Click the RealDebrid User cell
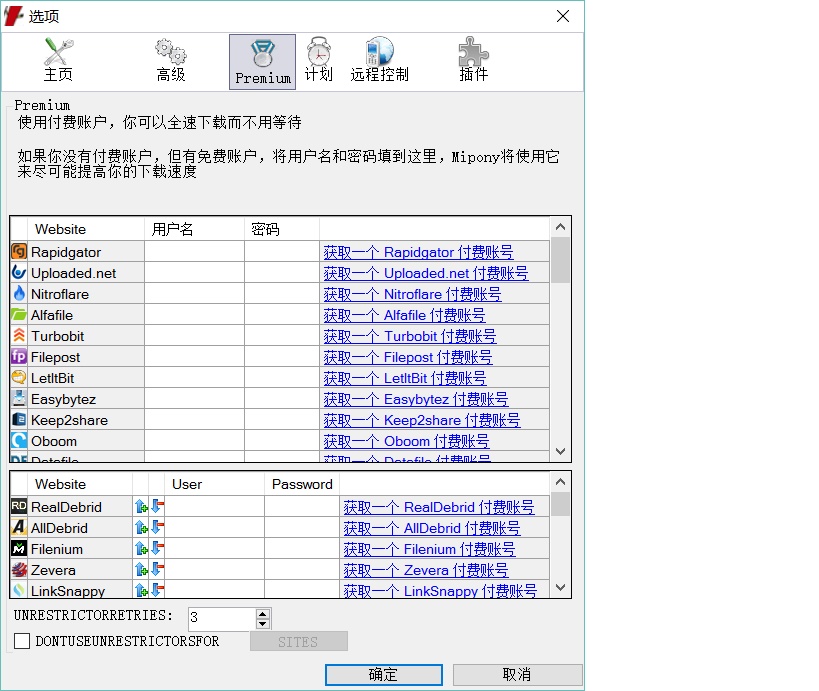This screenshot has width=819, height=691. (x=215, y=507)
